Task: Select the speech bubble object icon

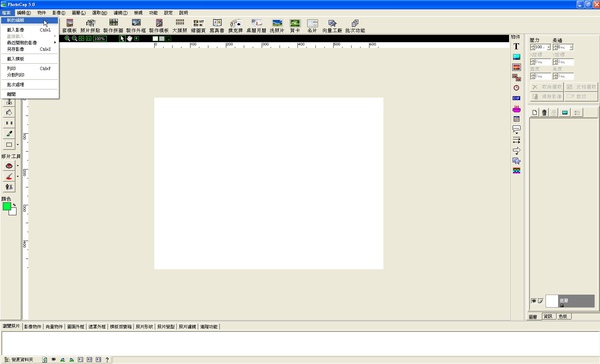Action: (x=516, y=129)
